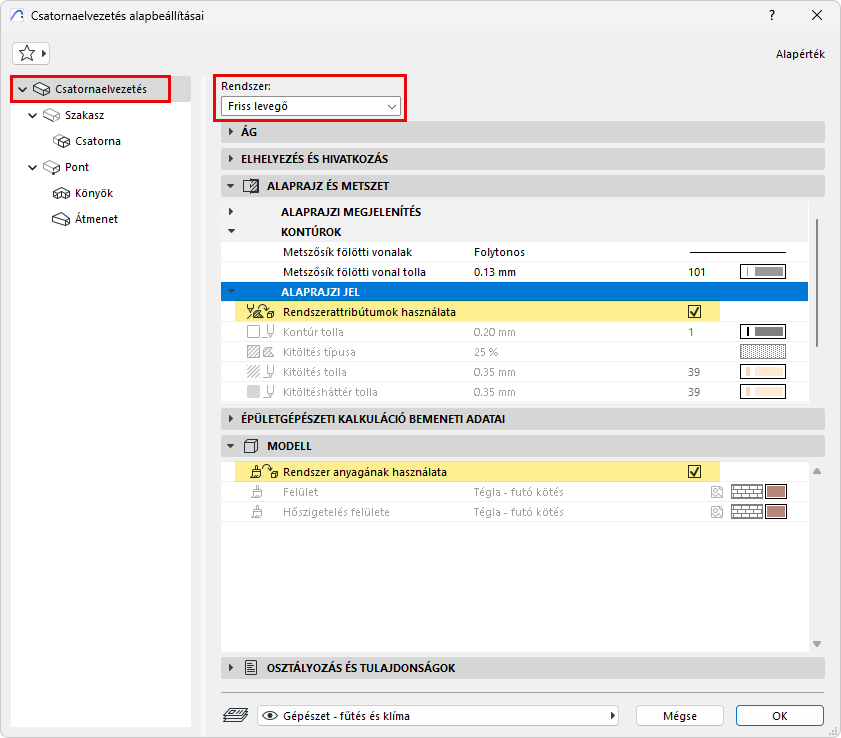Click the 0.13 mm pen weight value
Viewport: 841px width, 738px height.
click(x=495, y=272)
